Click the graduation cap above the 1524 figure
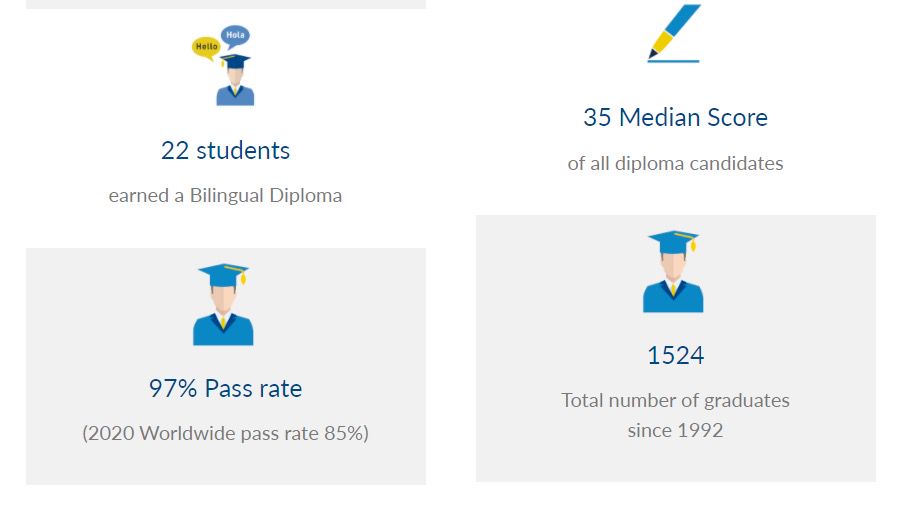Viewport: 900px width, 509px height. (673, 241)
